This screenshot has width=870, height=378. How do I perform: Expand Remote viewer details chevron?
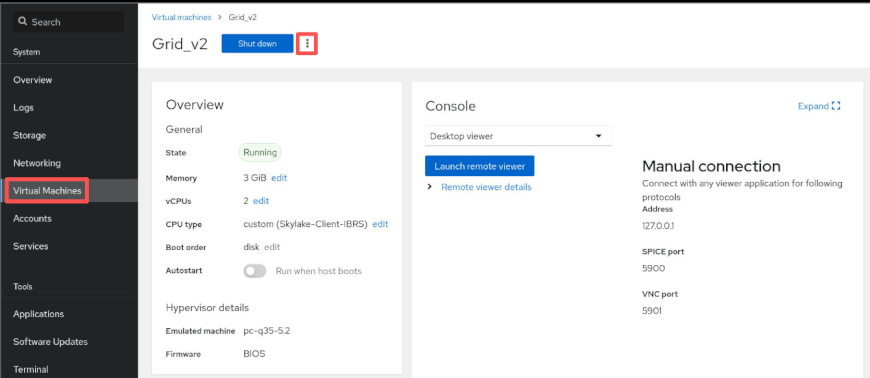coord(430,187)
